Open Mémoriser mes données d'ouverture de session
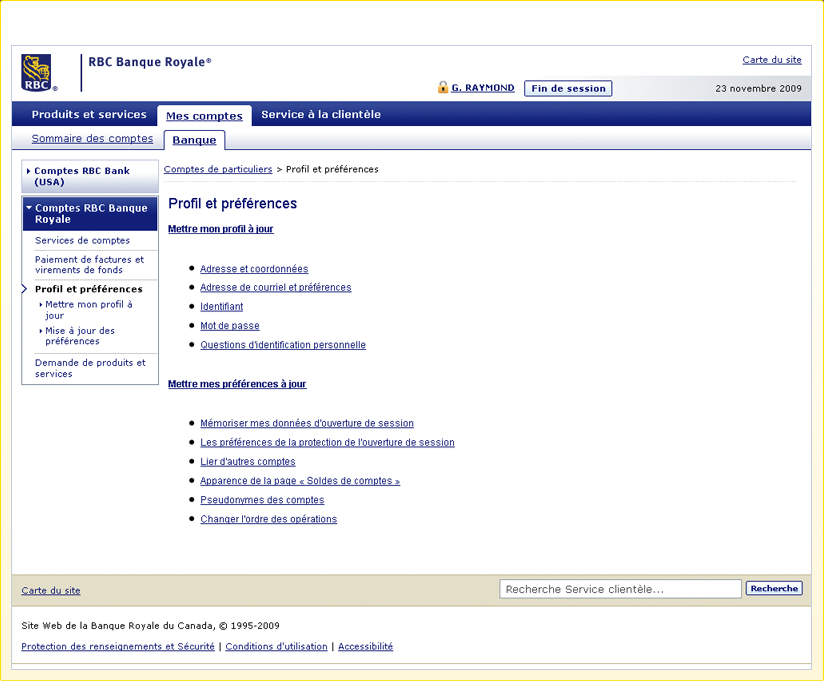This screenshot has width=824, height=681. point(307,424)
